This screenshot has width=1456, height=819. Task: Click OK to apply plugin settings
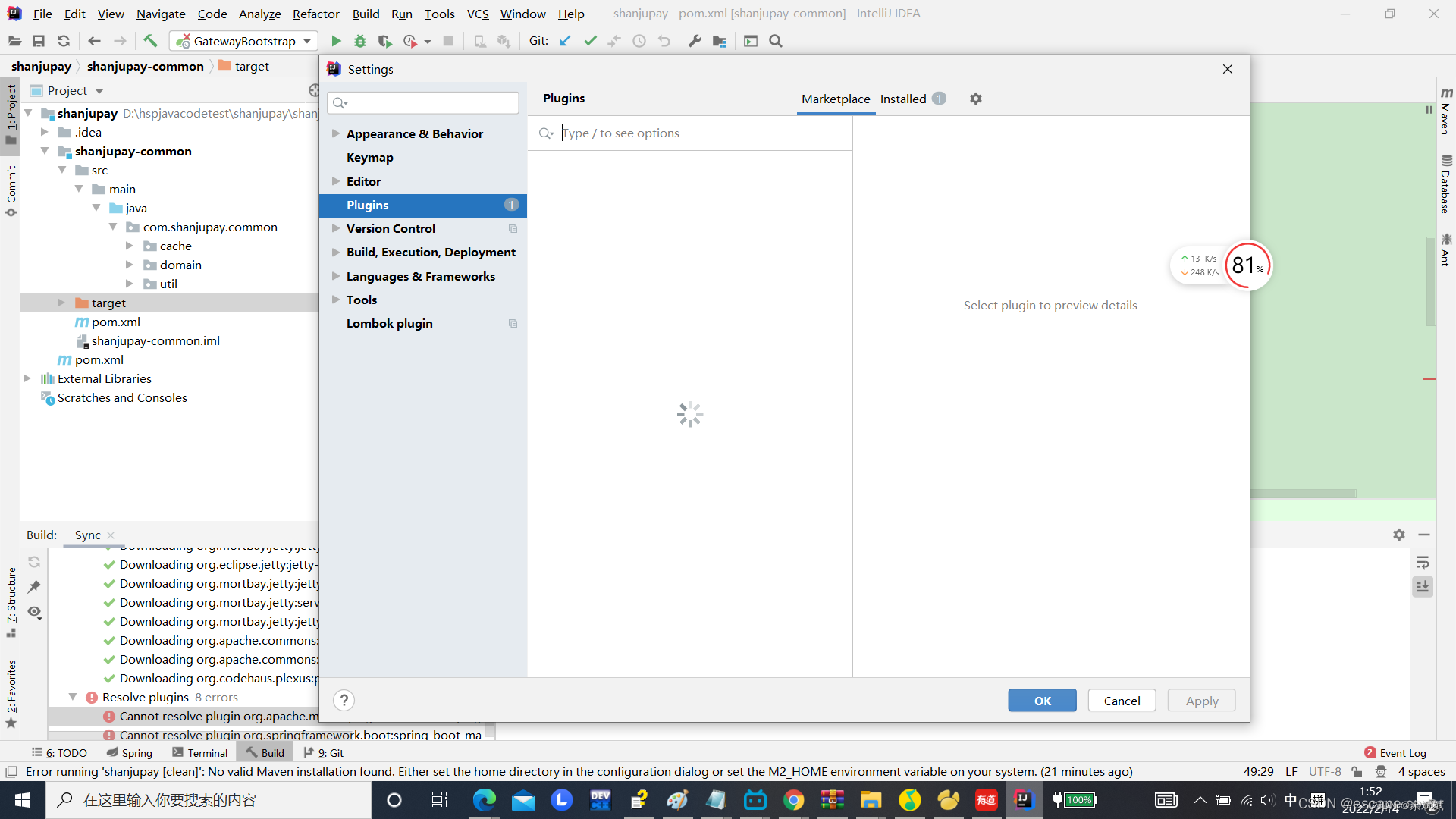click(1041, 700)
